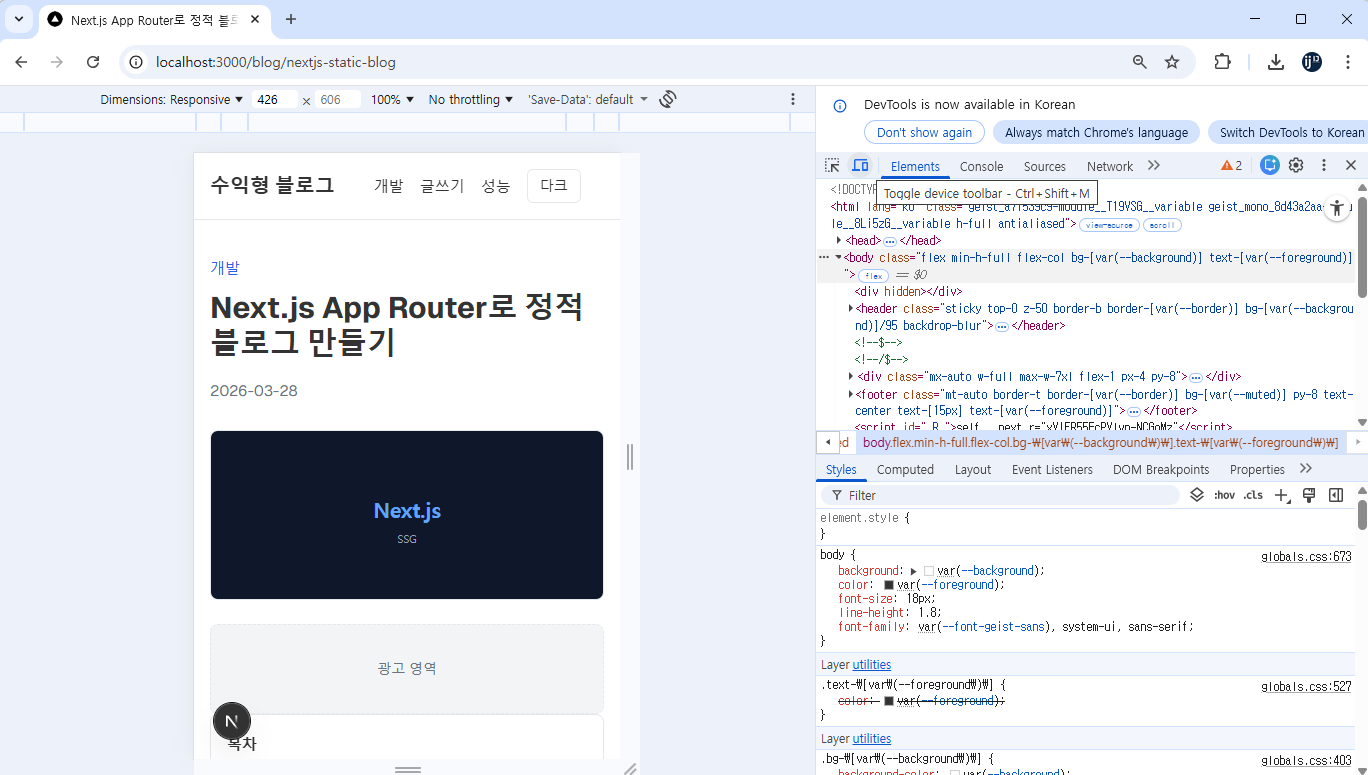Click the warnings indicator showing 2 issues
Viewport: 1368px width, 775px height.
tap(1229, 165)
